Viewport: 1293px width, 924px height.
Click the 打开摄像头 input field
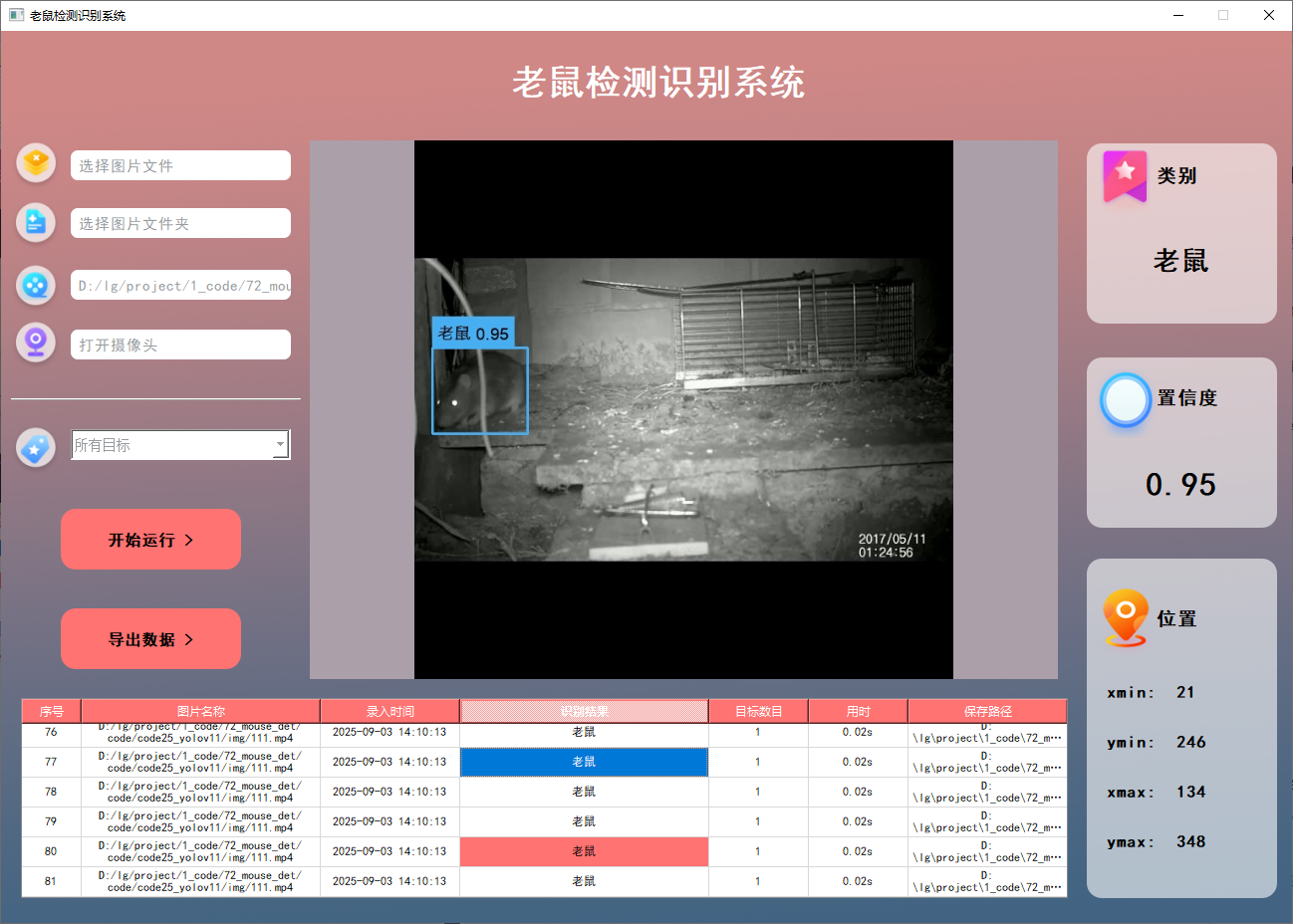180,345
